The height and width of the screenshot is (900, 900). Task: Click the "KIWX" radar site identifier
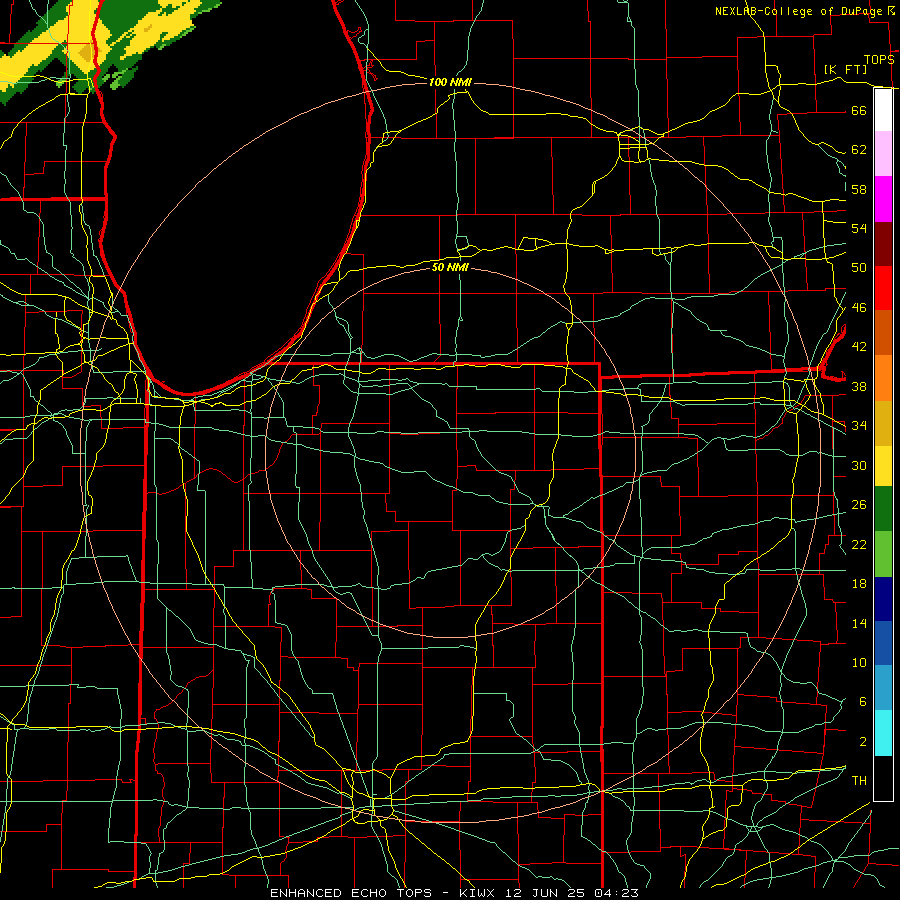pos(479,893)
